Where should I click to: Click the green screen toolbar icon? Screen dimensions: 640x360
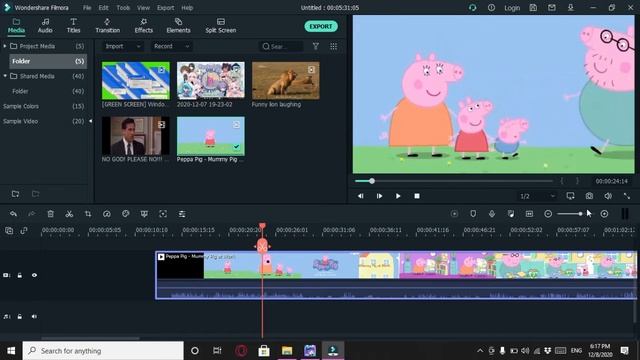click(144, 214)
